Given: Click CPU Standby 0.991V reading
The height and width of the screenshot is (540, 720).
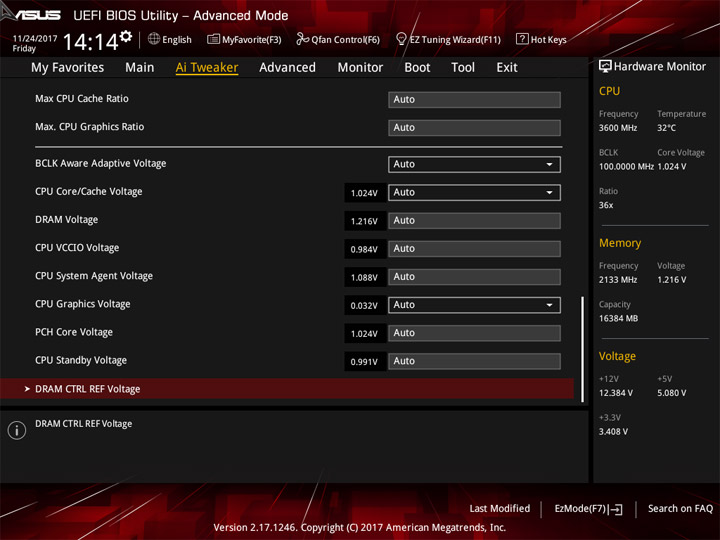Looking at the screenshot, I should pos(365,361).
